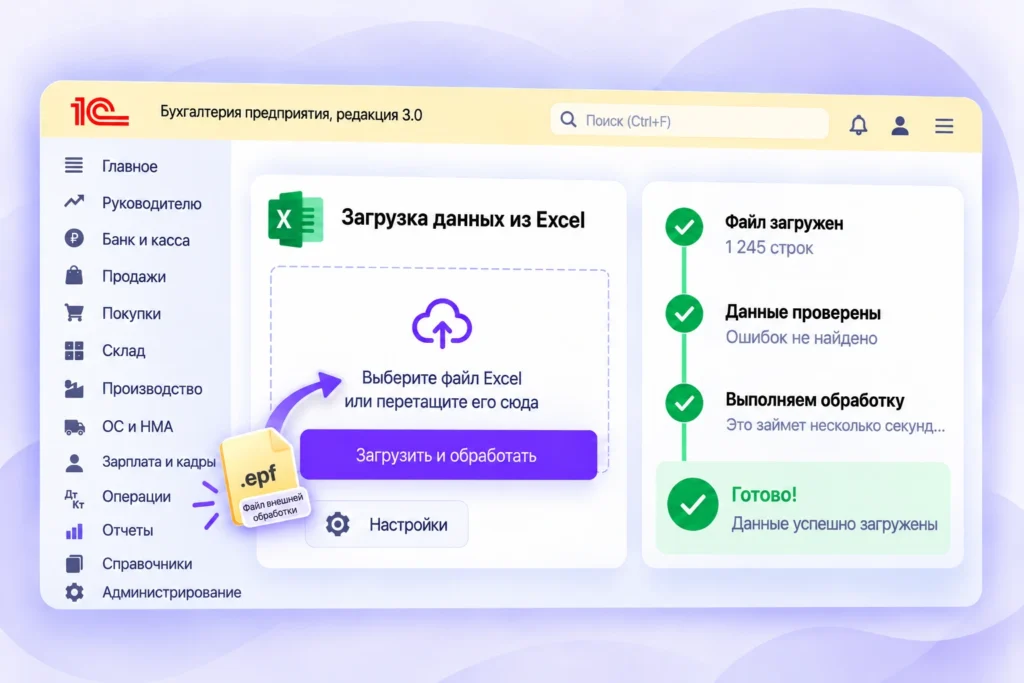
Task: Open the Покупки section
Action: pyautogui.click(x=131, y=313)
